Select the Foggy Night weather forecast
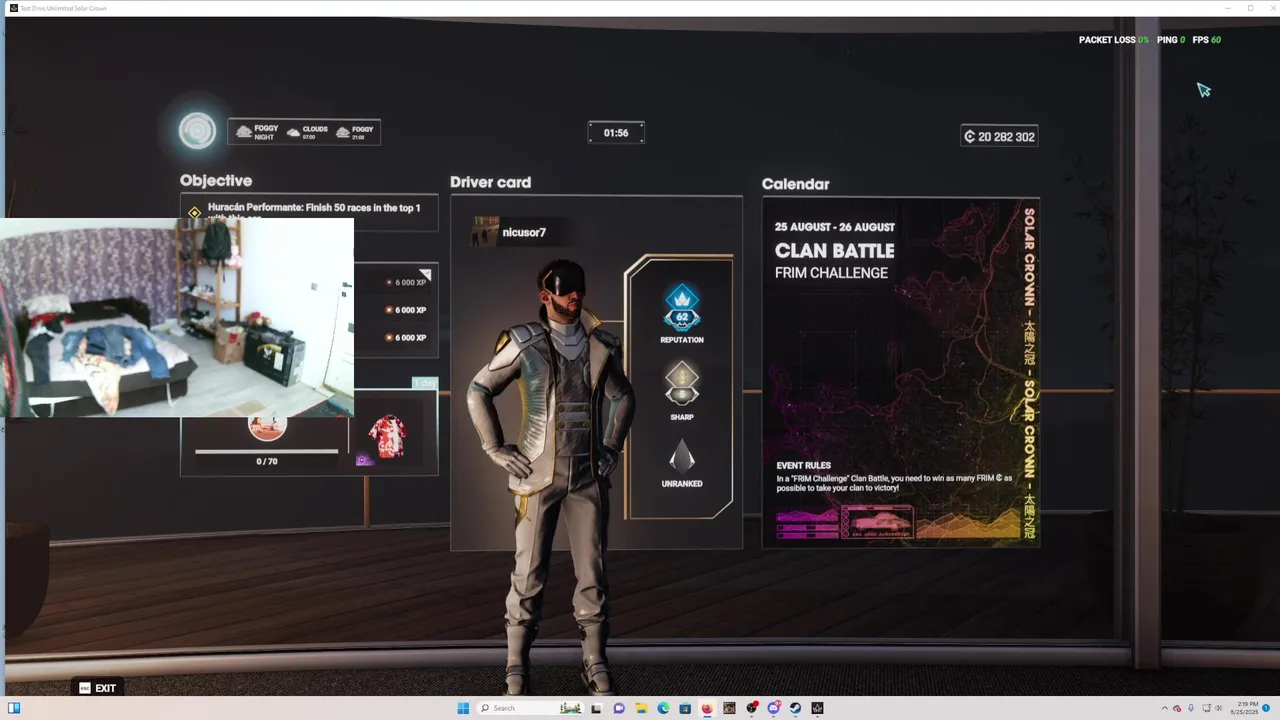Screen dimensions: 1280x720 point(257,132)
